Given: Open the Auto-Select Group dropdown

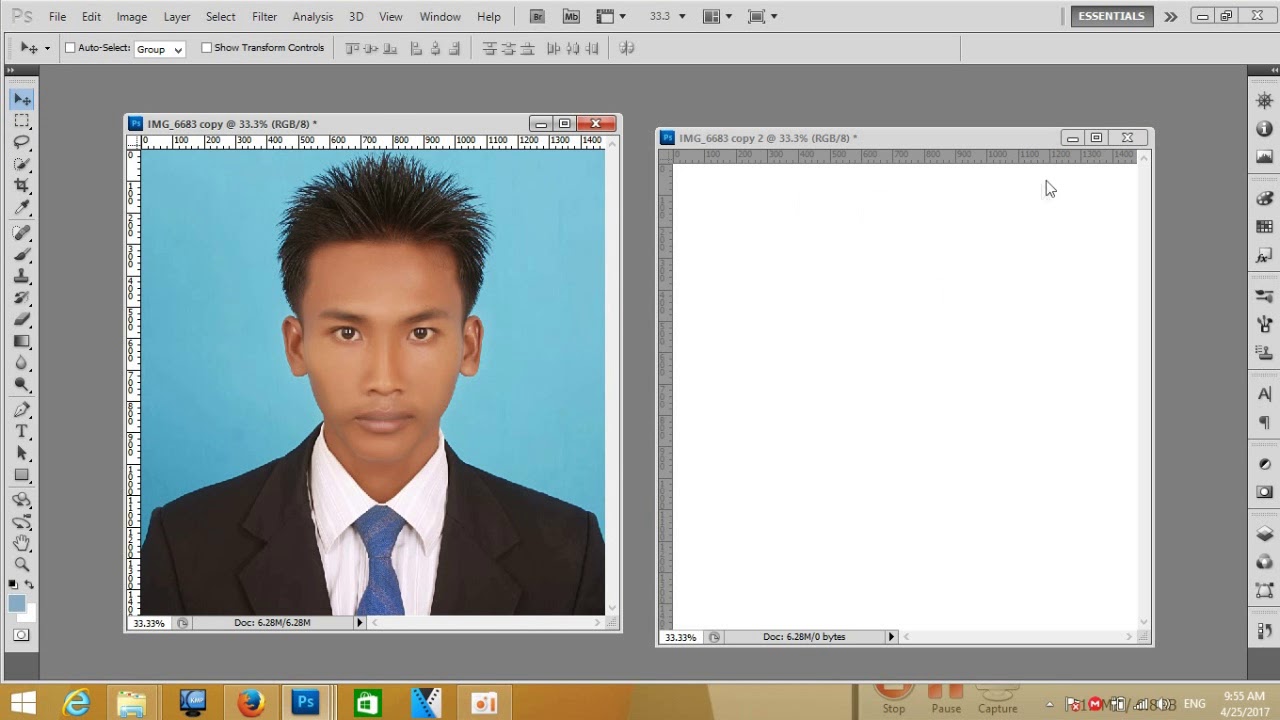Looking at the screenshot, I should (159, 49).
